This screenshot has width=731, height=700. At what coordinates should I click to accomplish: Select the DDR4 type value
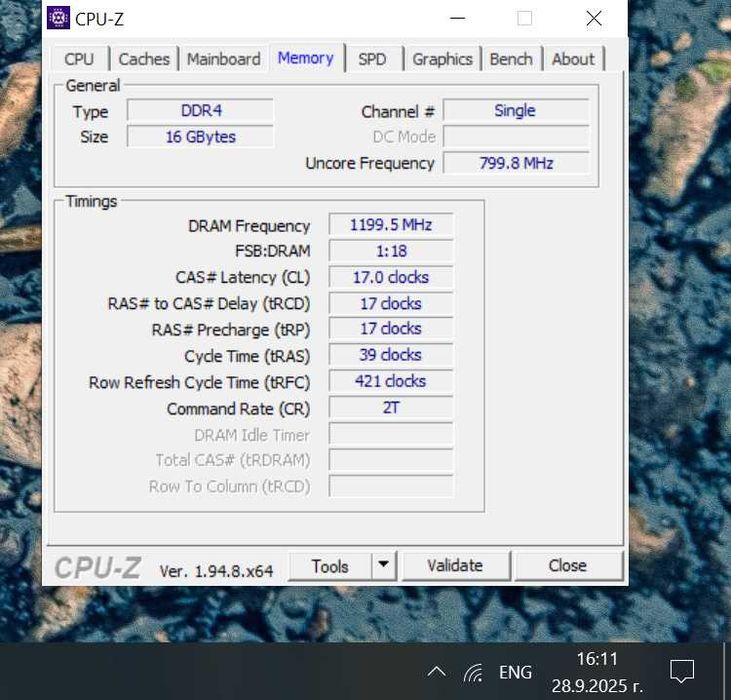coord(200,111)
